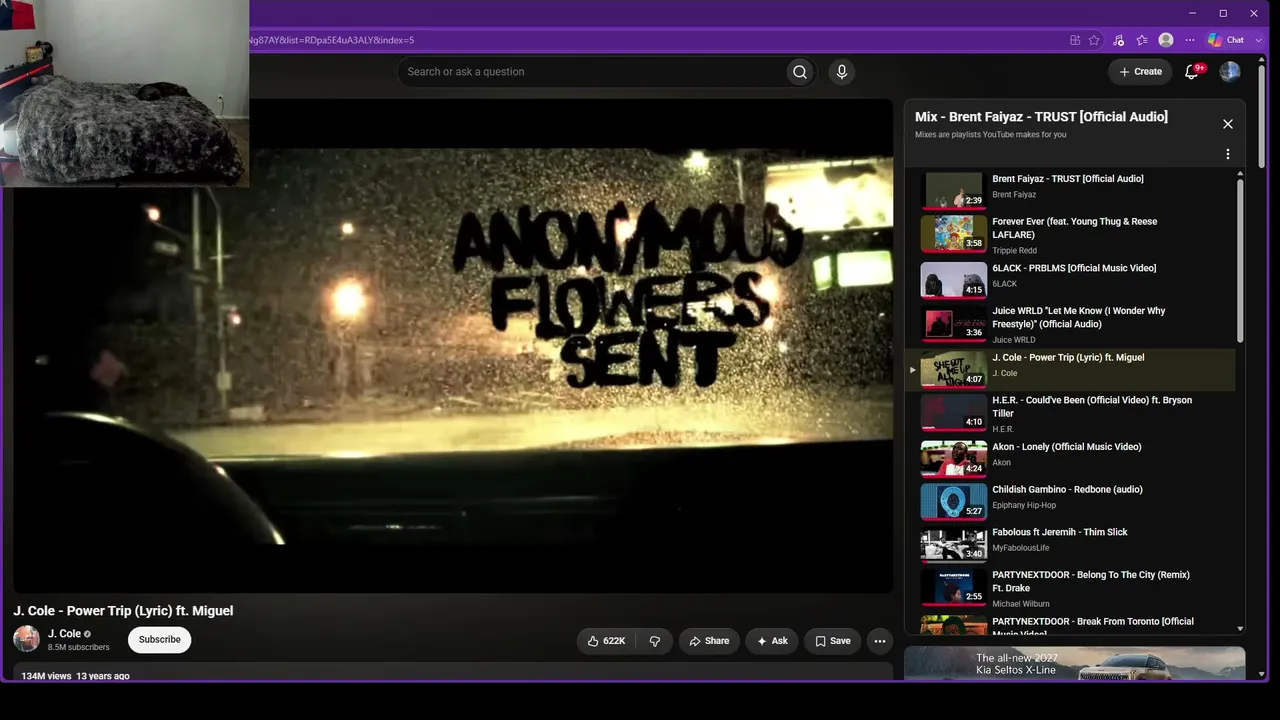Focus the Search or ask a question box
The height and width of the screenshot is (720, 1280).
tap(591, 72)
